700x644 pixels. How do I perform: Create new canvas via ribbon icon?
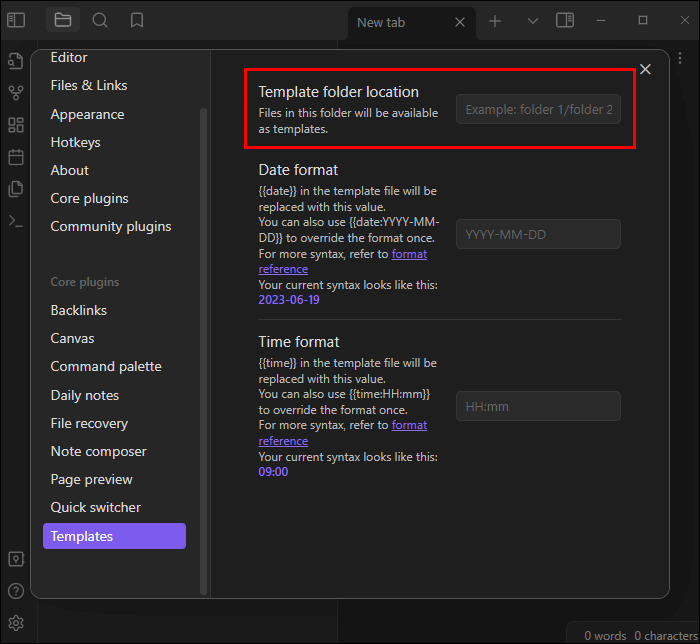(x=15, y=125)
